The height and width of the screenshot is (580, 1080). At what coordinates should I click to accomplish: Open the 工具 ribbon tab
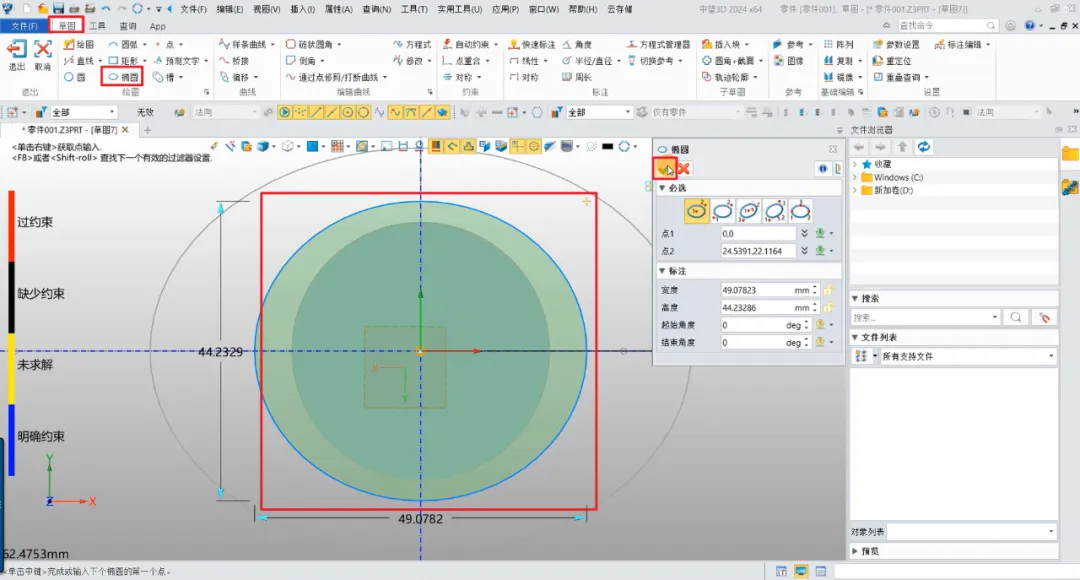point(98,26)
